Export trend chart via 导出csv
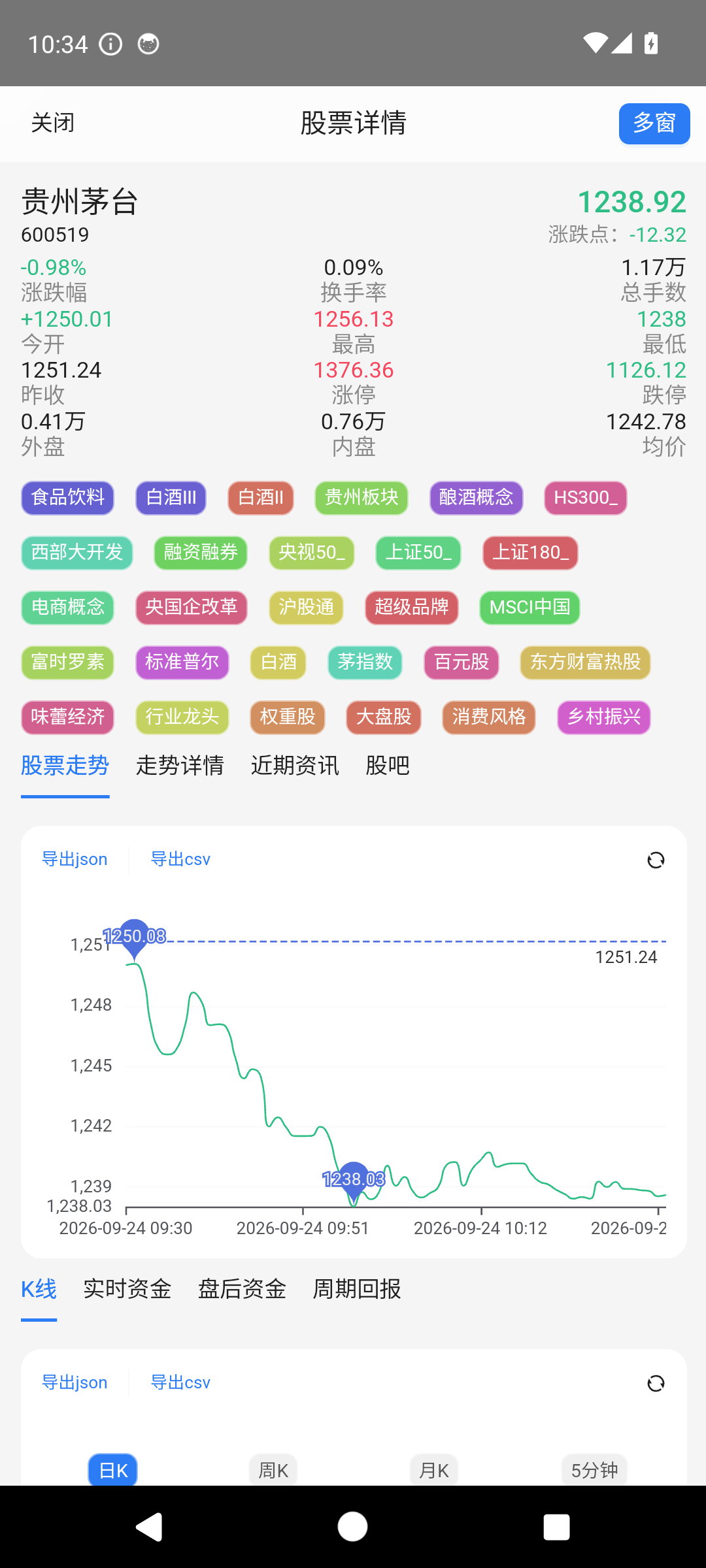706x1568 pixels. [x=180, y=859]
